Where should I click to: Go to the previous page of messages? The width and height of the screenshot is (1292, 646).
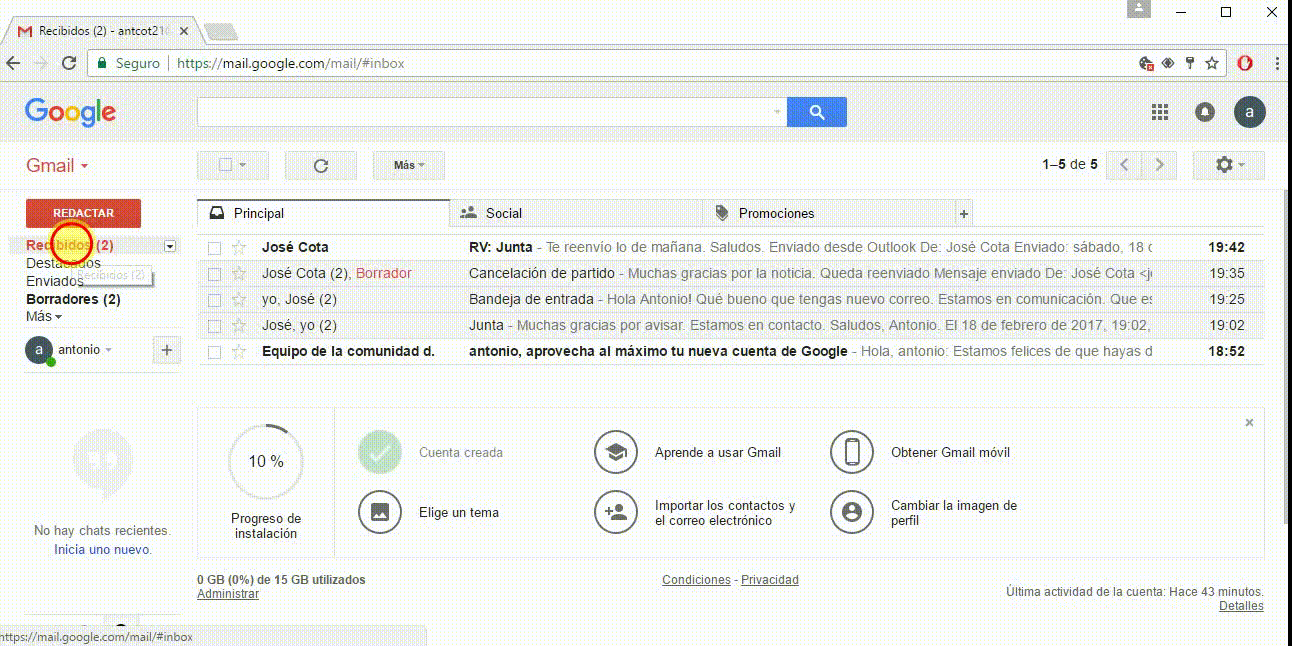coord(1125,165)
